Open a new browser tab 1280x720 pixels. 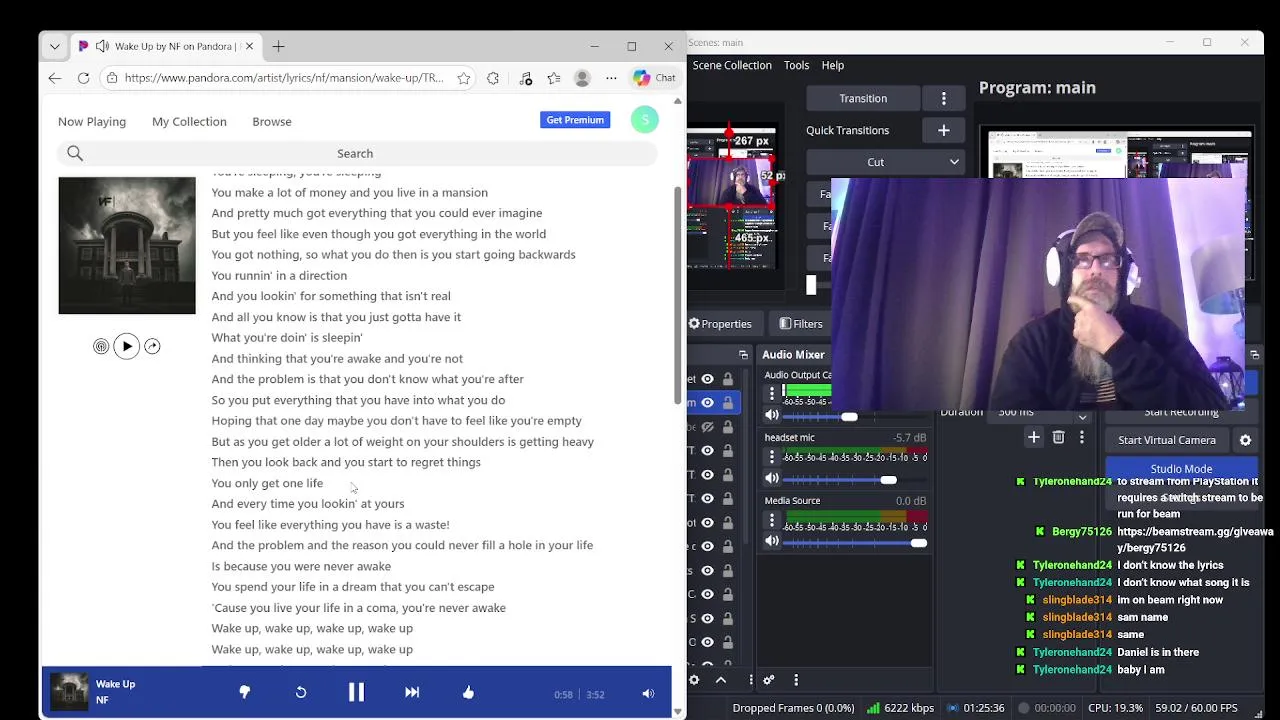tap(279, 46)
